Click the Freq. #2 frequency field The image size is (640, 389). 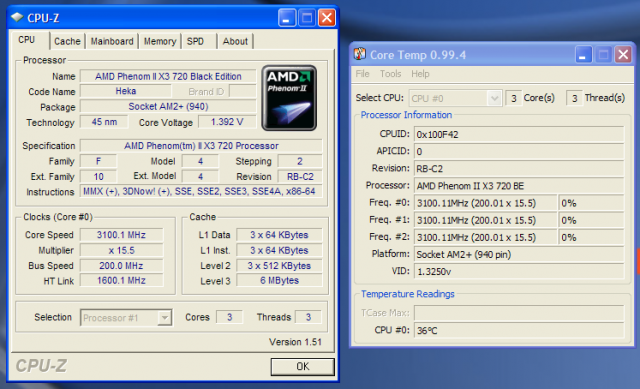(486, 237)
